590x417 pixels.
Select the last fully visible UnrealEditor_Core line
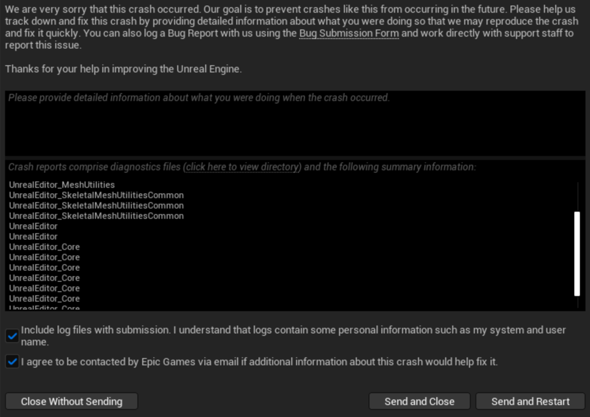[x=44, y=298]
